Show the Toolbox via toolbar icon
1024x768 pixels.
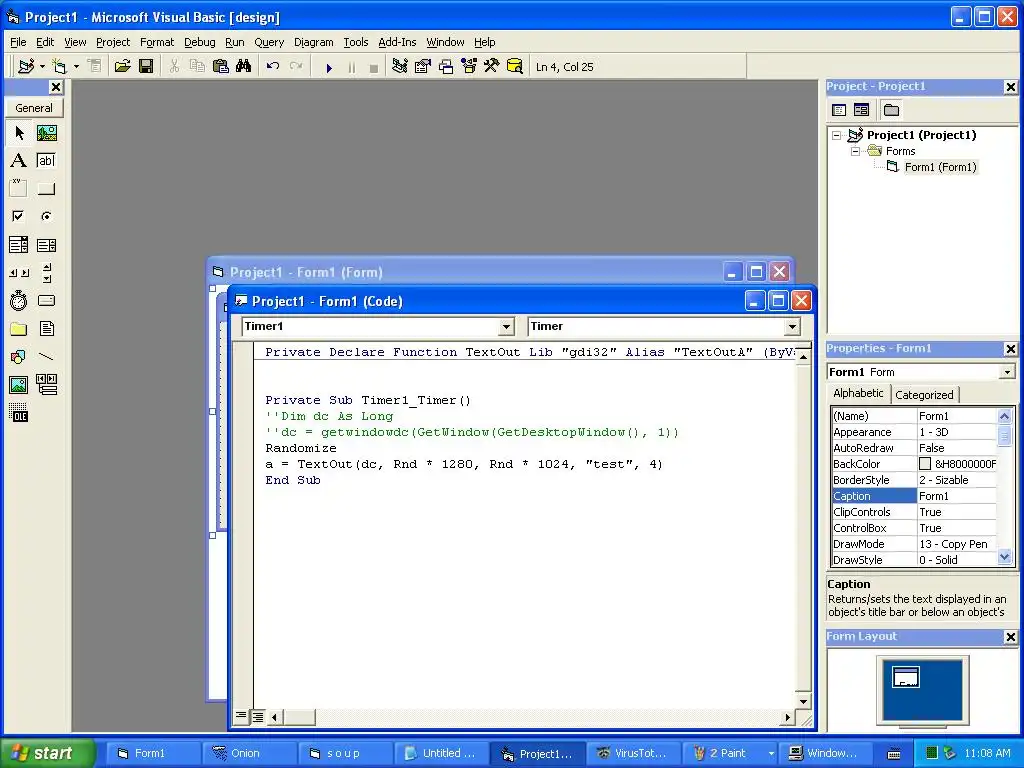pos(491,67)
